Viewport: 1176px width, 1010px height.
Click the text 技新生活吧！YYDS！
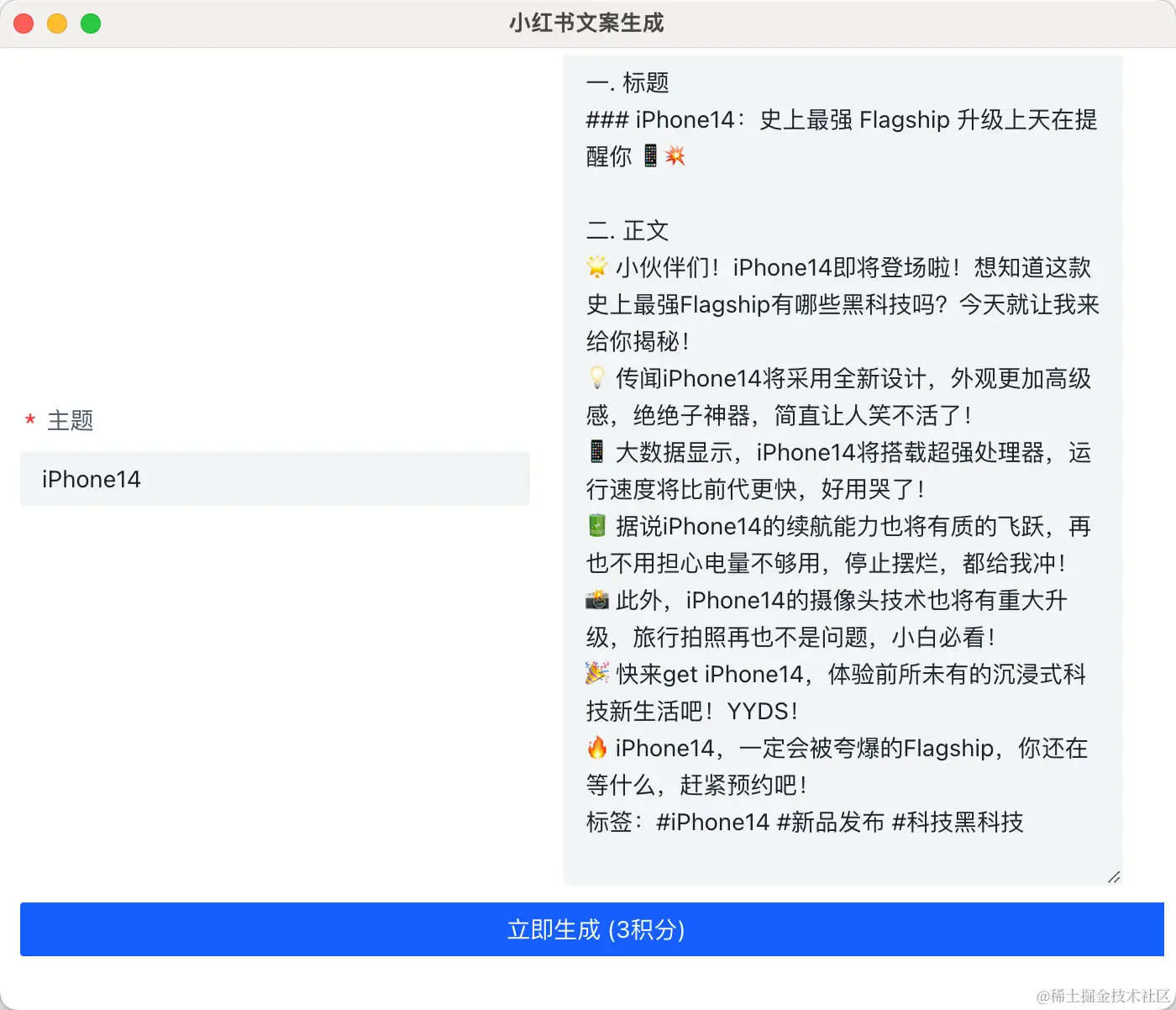[692, 711]
